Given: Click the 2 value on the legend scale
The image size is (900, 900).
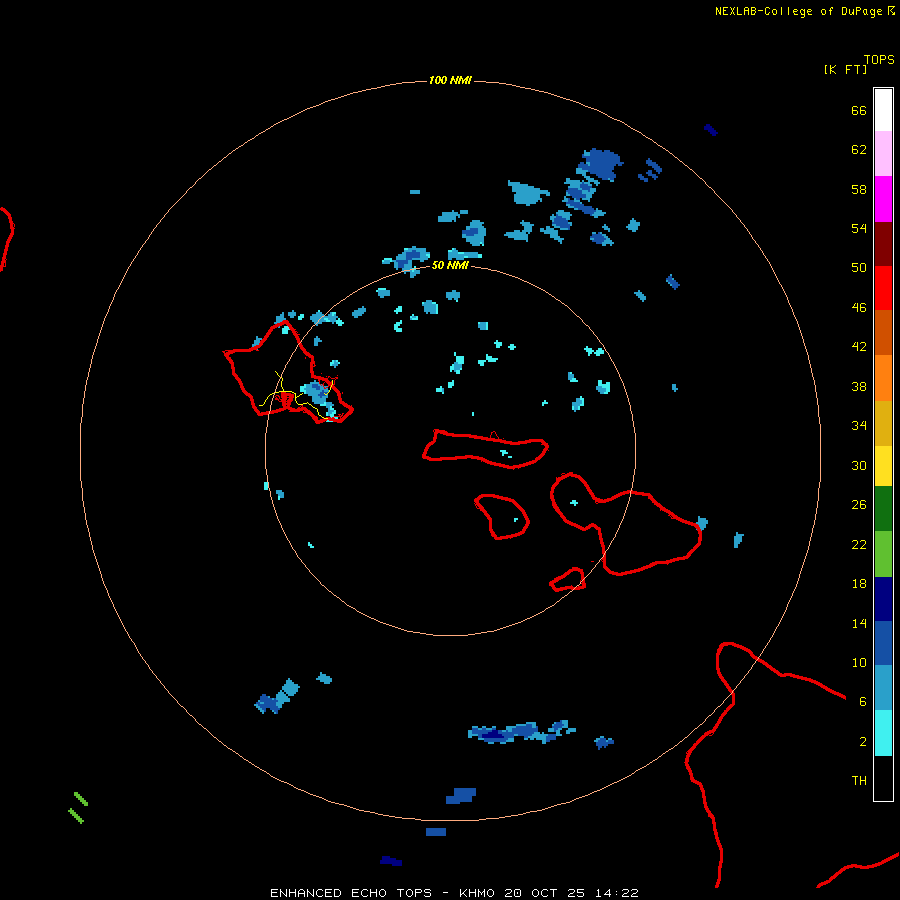Looking at the screenshot, I should [x=863, y=742].
